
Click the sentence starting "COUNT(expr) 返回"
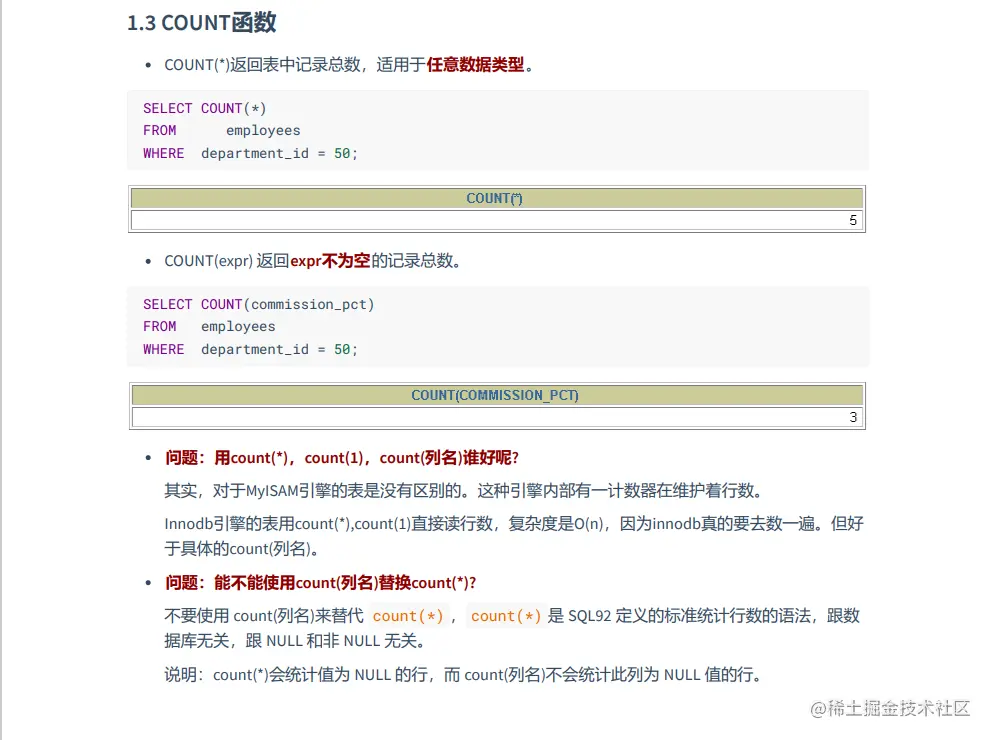pyautogui.click(x=312, y=261)
